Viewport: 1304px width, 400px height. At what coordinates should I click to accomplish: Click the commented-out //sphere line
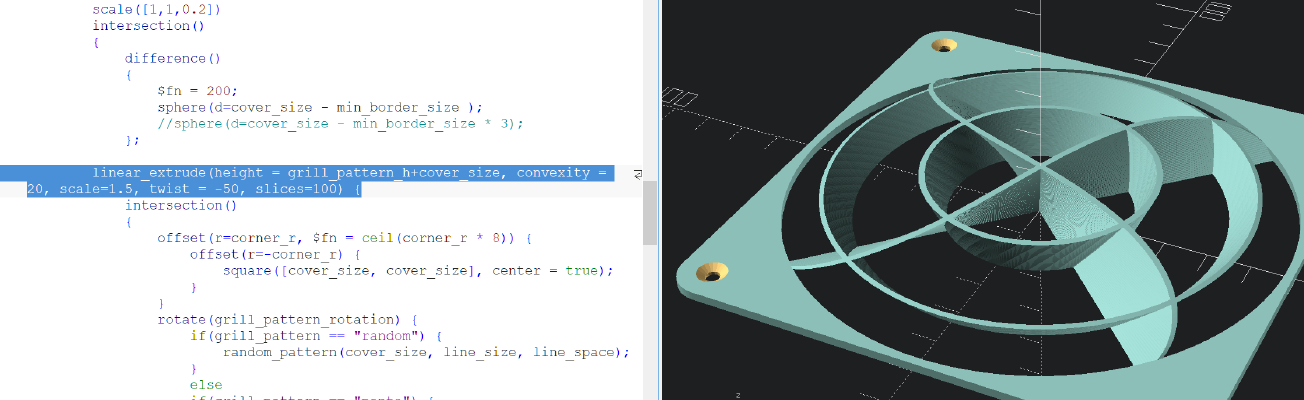340,123
